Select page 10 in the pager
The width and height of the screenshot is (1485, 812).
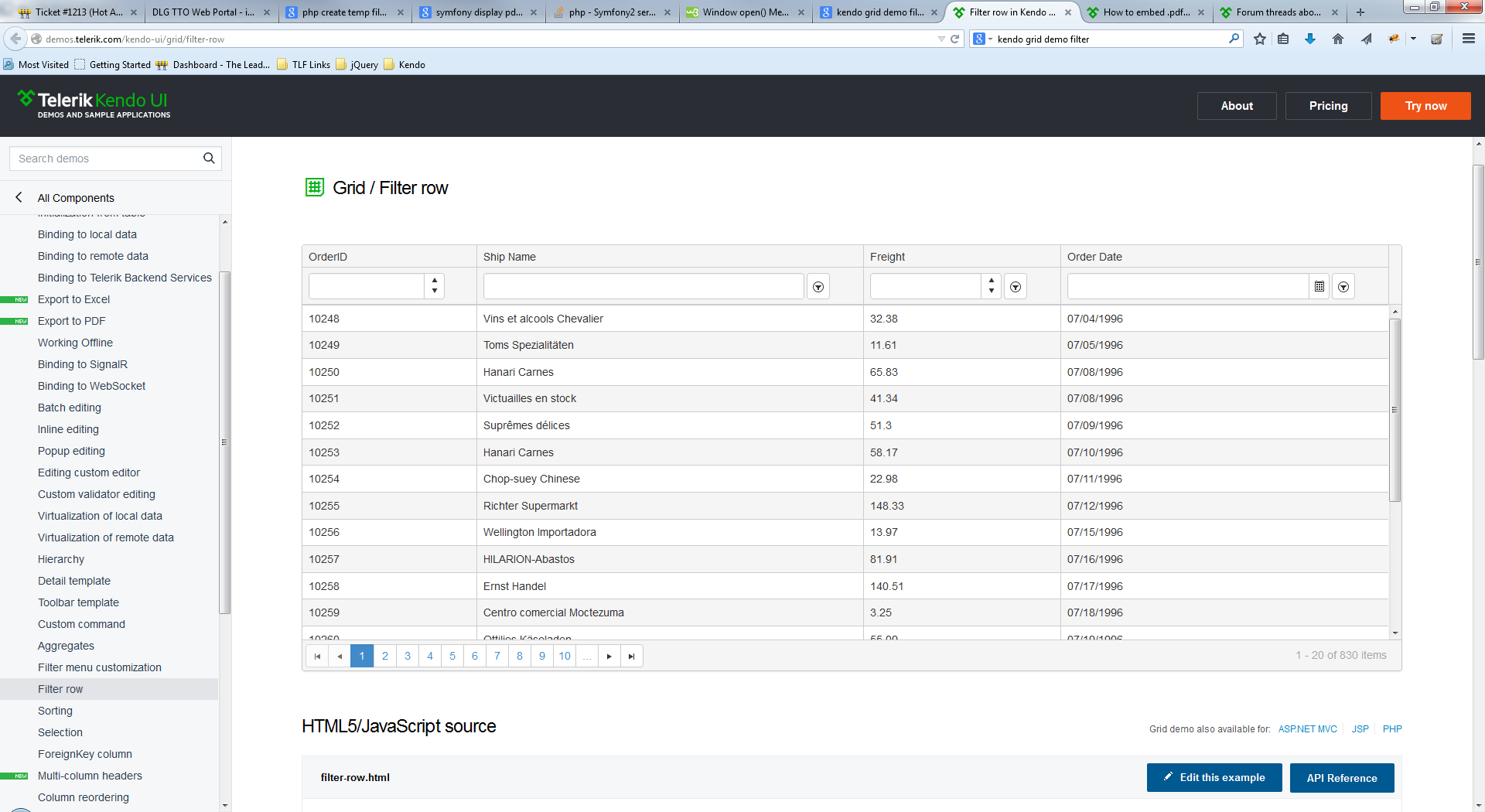565,656
